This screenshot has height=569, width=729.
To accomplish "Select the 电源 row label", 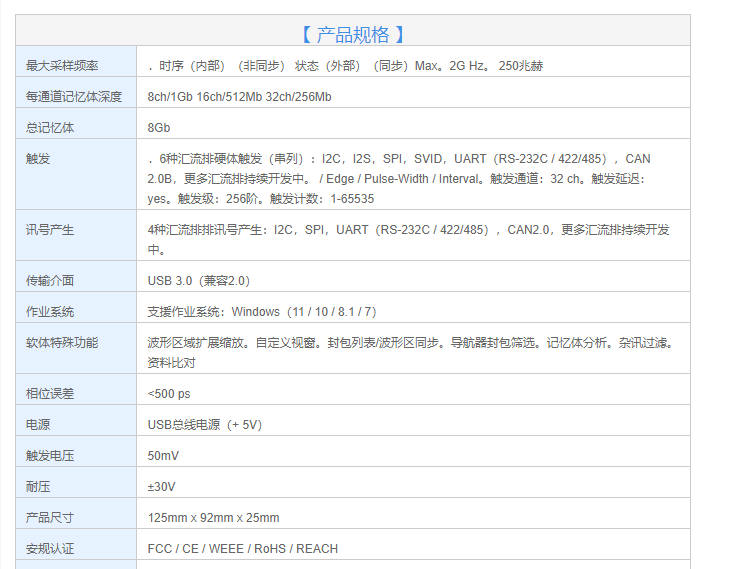I will pyautogui.click(x=38, y=425).
